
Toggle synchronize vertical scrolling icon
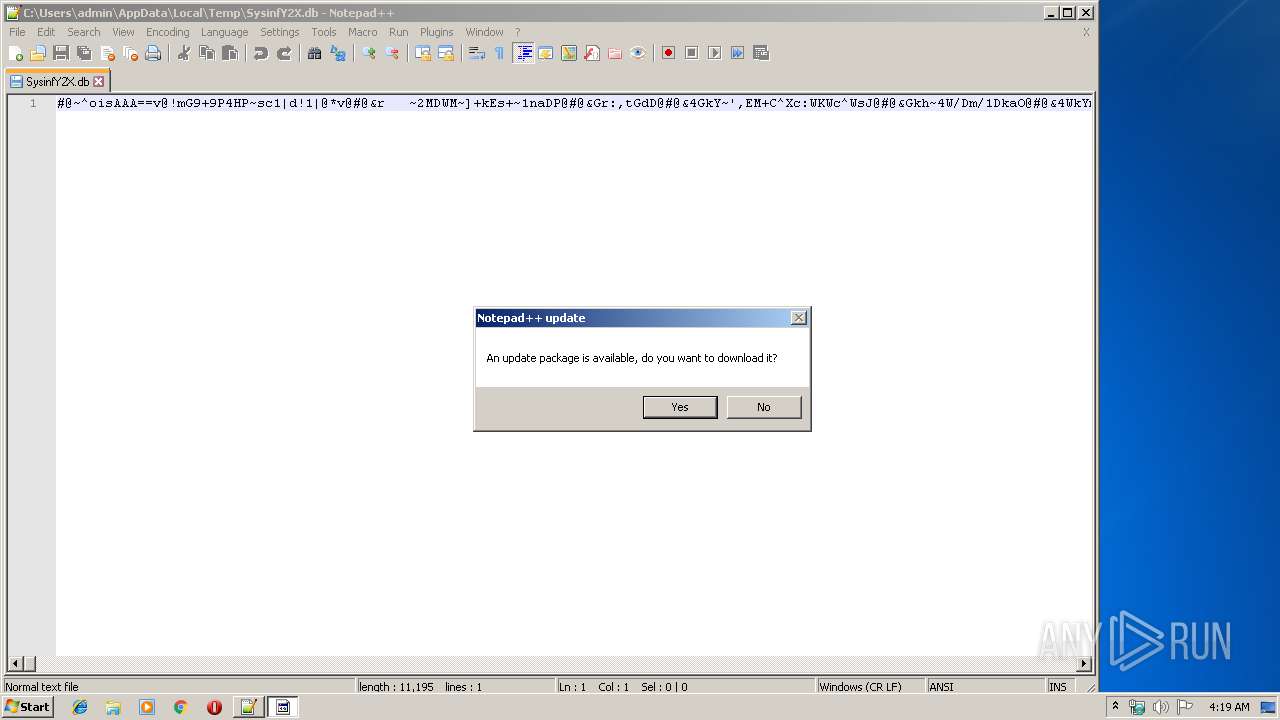pyautogui.click(x=423, y=53)
